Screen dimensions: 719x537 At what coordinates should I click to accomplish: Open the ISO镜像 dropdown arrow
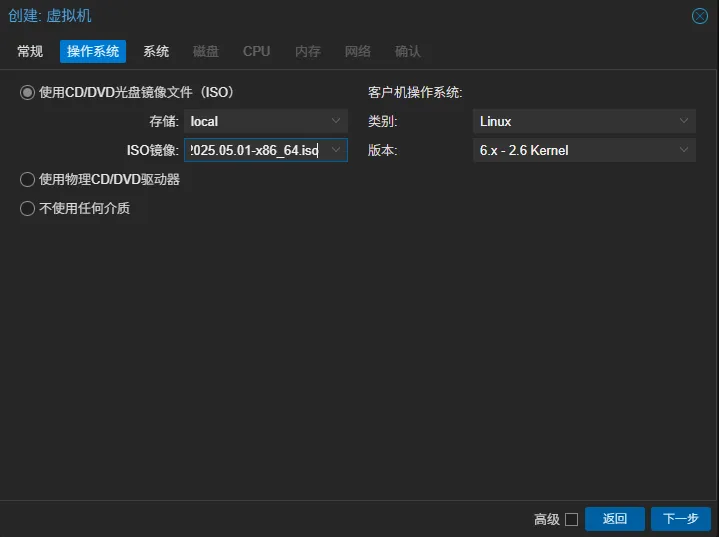click(336, 150)
